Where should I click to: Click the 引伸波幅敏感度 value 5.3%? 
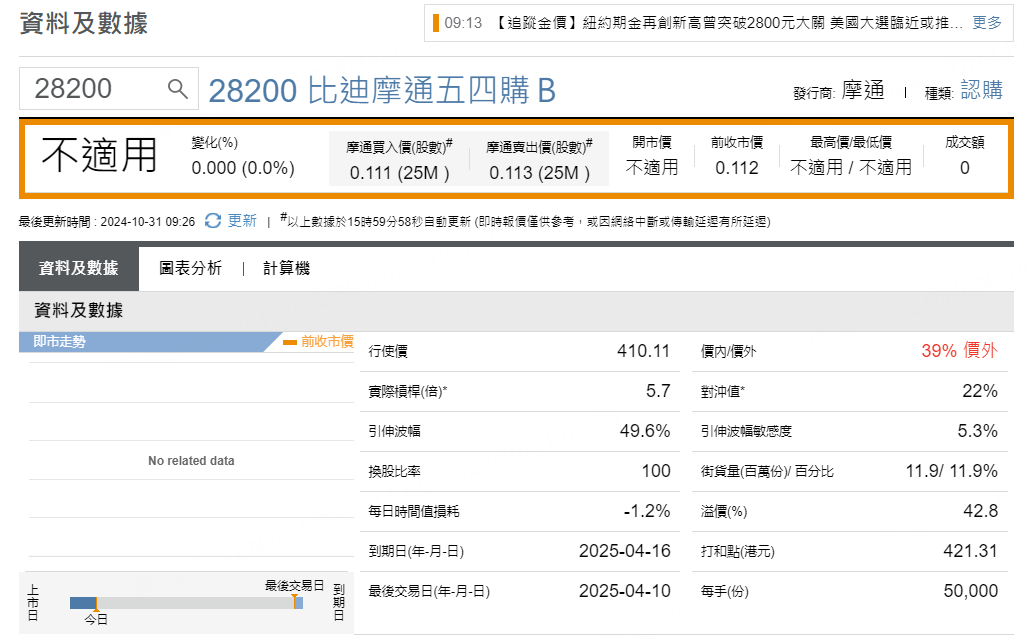[977, 431]
